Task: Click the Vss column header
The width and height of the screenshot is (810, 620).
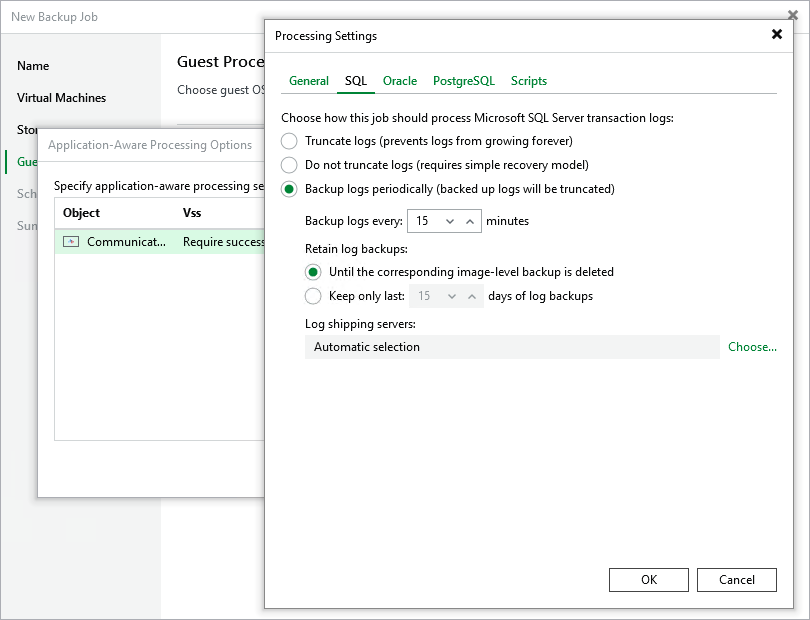Action: [x=192, y=213]
